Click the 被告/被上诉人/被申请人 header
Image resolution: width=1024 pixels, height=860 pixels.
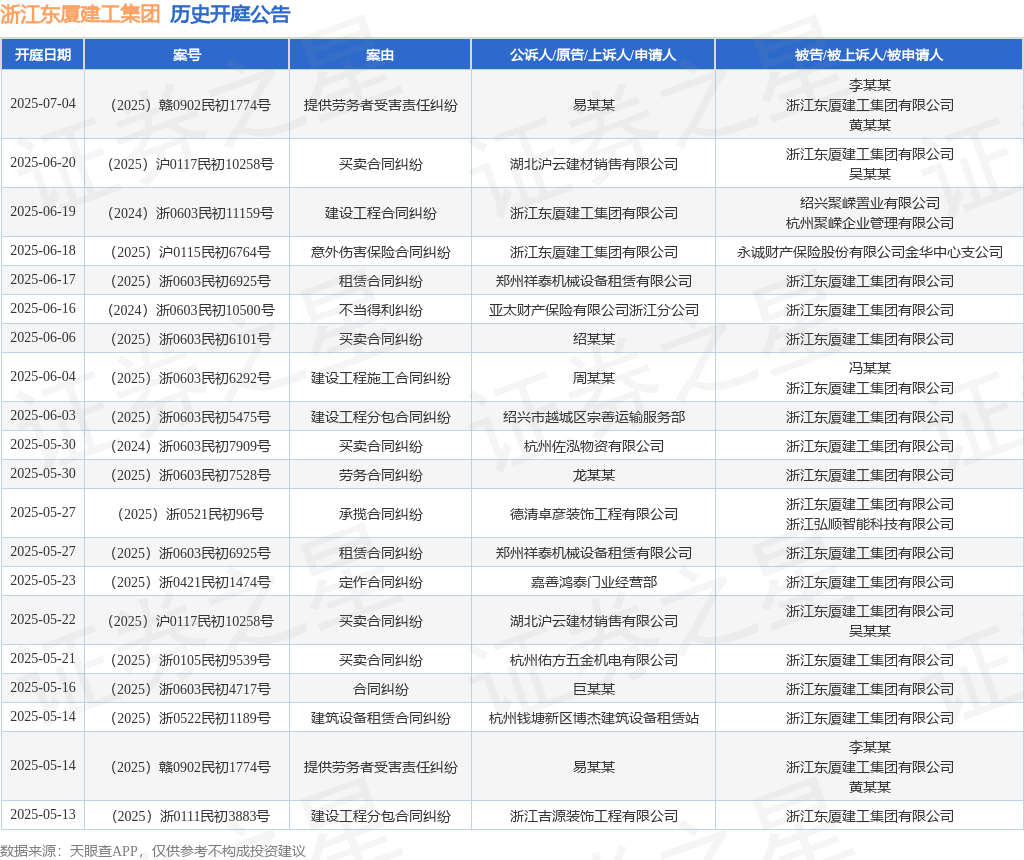tap(869, 55)
